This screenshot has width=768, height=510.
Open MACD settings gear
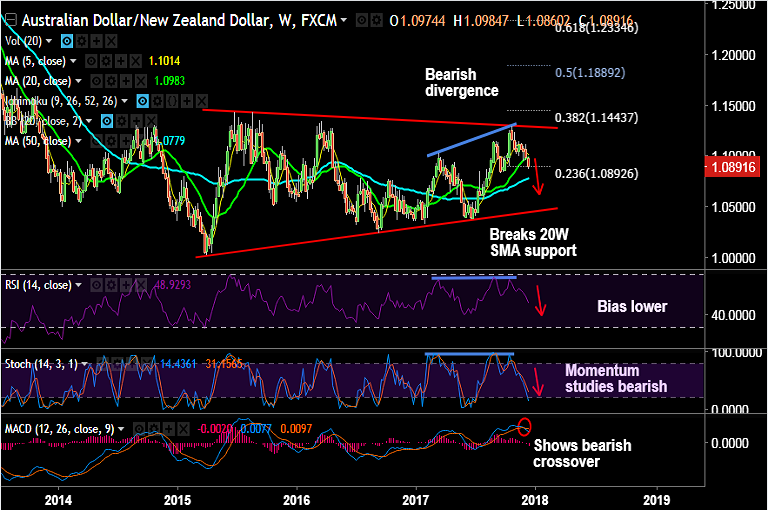pyautogui.click(x=154, y=430)
